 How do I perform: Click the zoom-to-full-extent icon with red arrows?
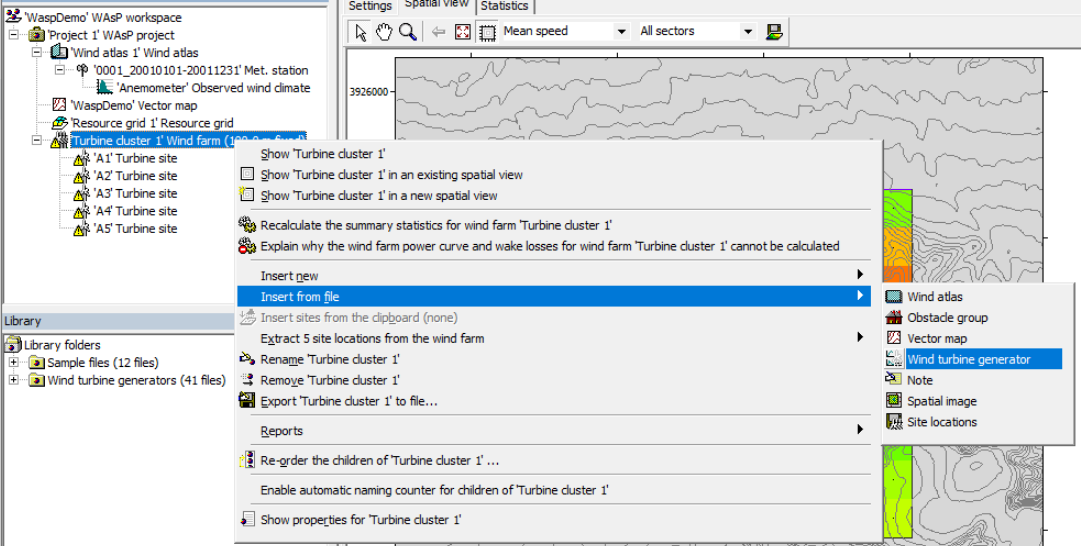pos(462,32)
